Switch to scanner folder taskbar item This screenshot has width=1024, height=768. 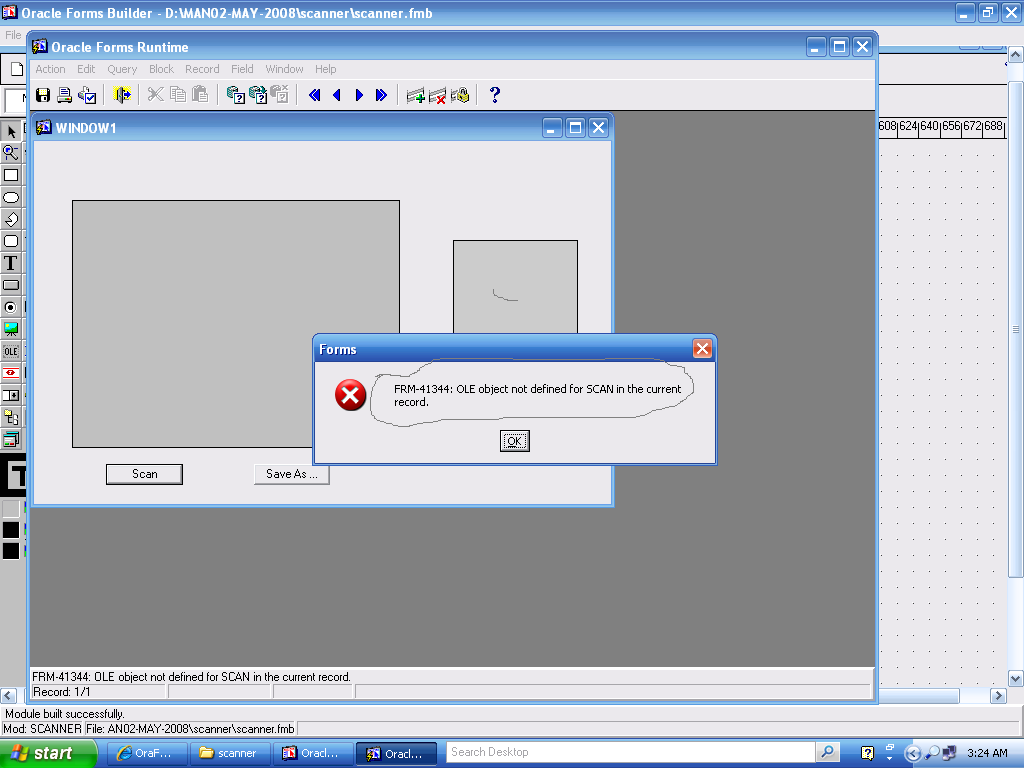[x=229, y=753]
